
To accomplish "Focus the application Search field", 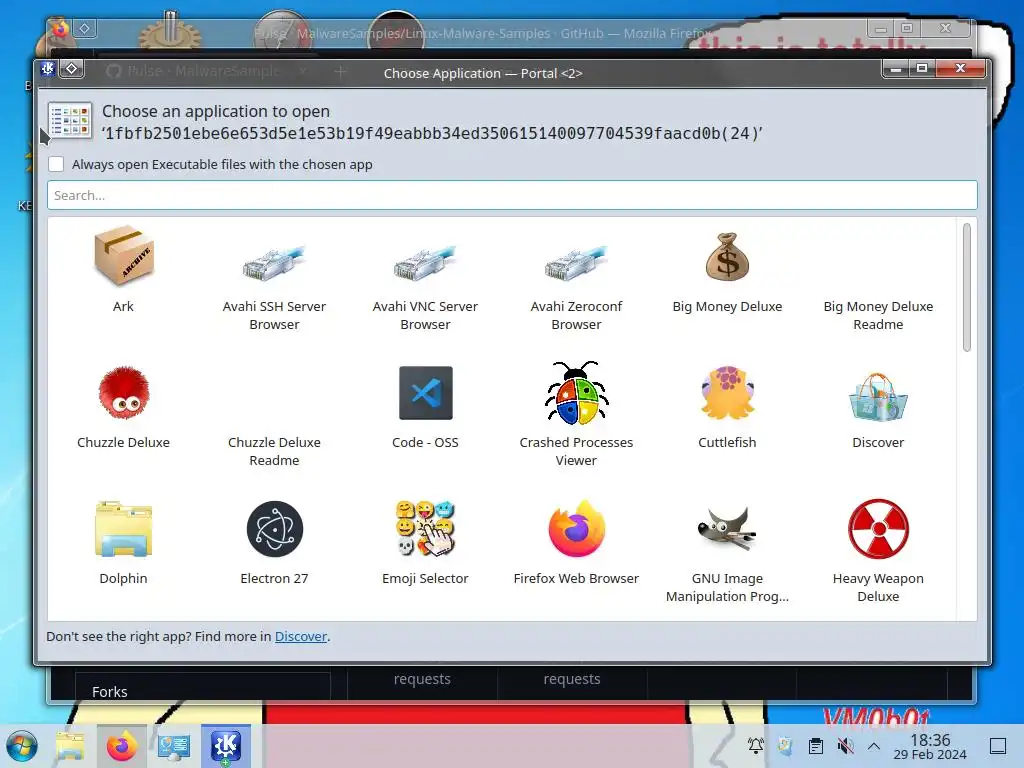I will pyautogui.click(x=512, y=195).
